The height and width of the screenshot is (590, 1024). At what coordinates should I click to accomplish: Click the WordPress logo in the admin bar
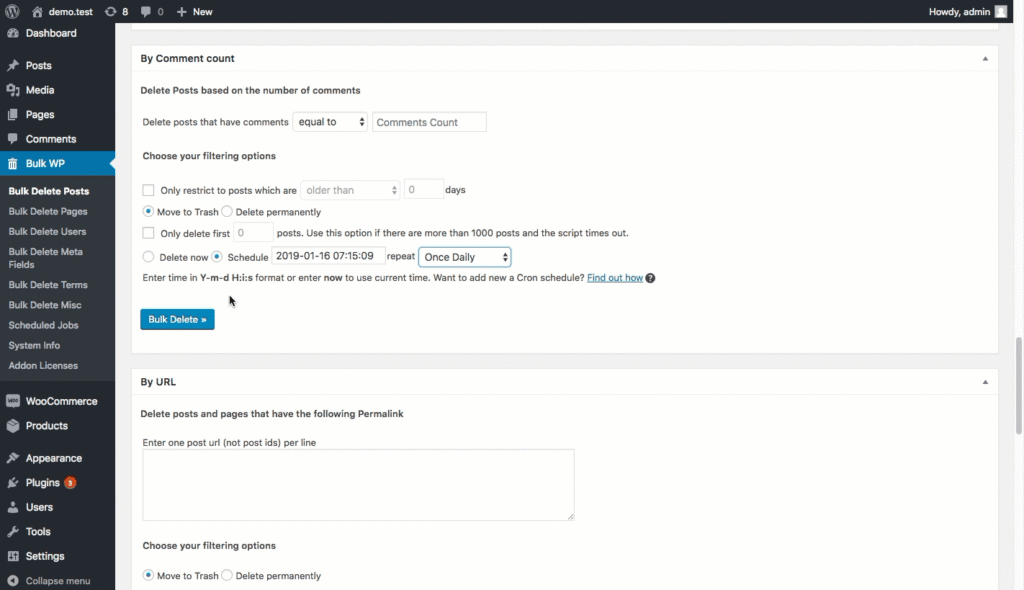click(x=10, y=11)
